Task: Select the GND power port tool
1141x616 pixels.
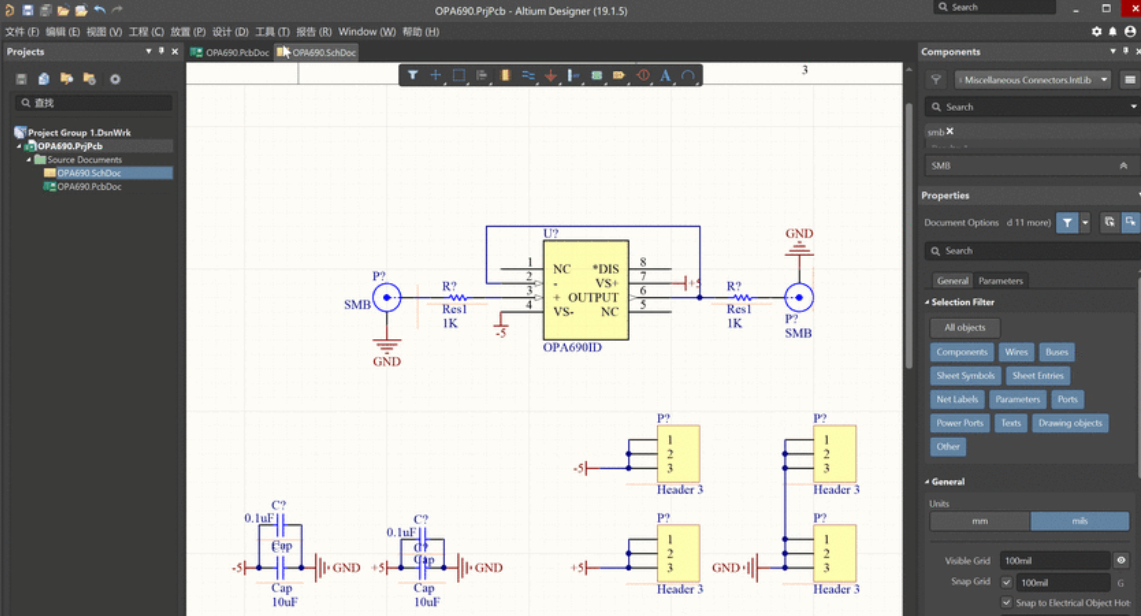Action: 551,75
